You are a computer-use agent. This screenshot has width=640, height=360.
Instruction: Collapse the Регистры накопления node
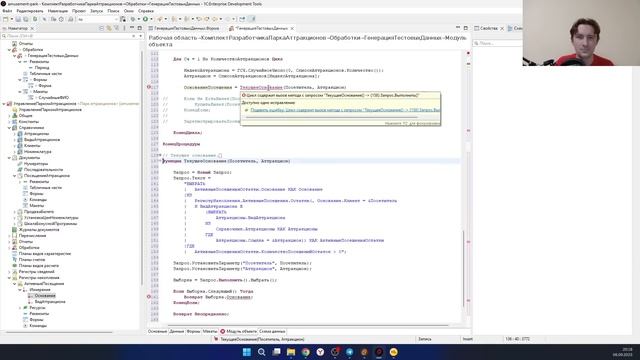coord(10,278)
